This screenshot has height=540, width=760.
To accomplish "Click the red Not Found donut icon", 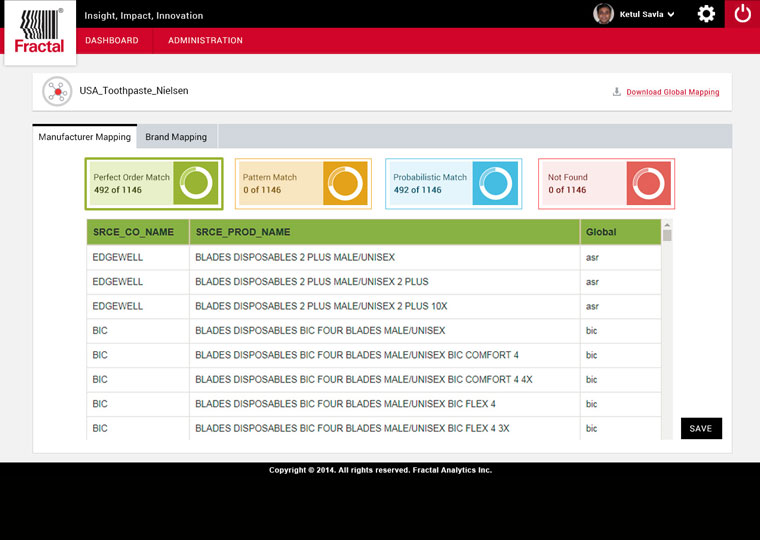I will coord(649,183).
